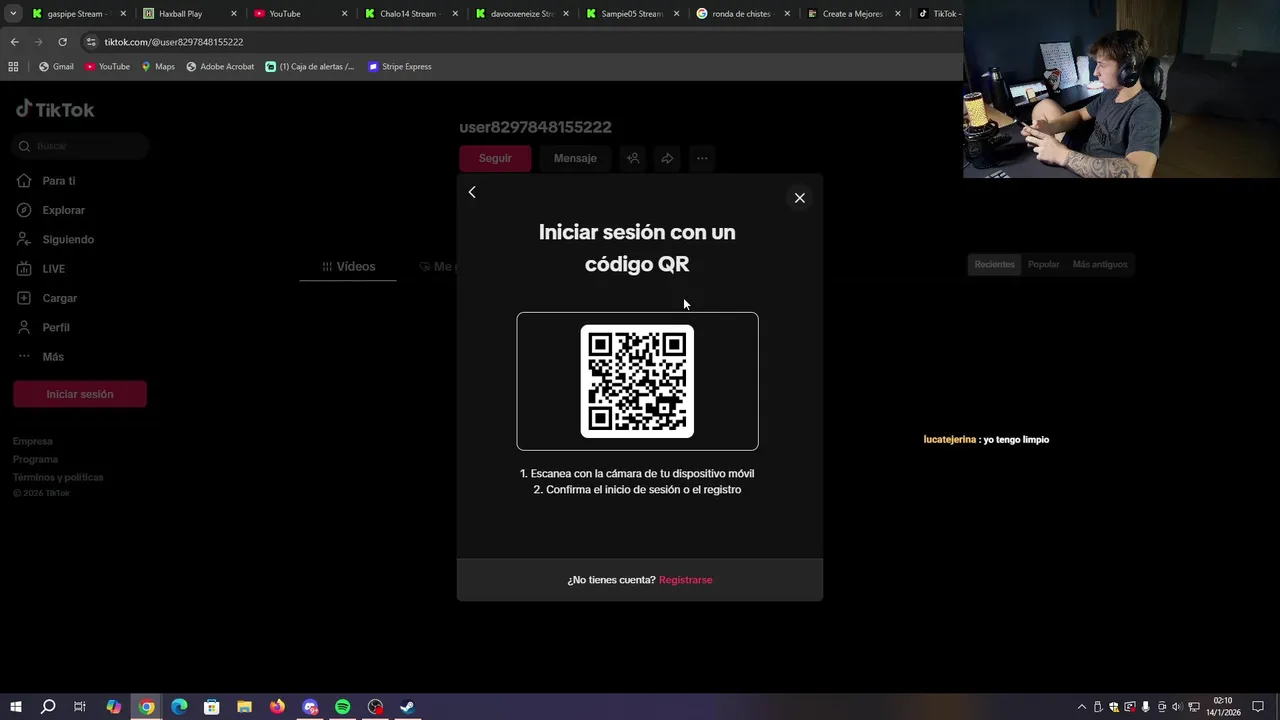This screenshot has height=720, width=1280.
Task: Click the site info icon in address bar
Action: pos(91,42)
